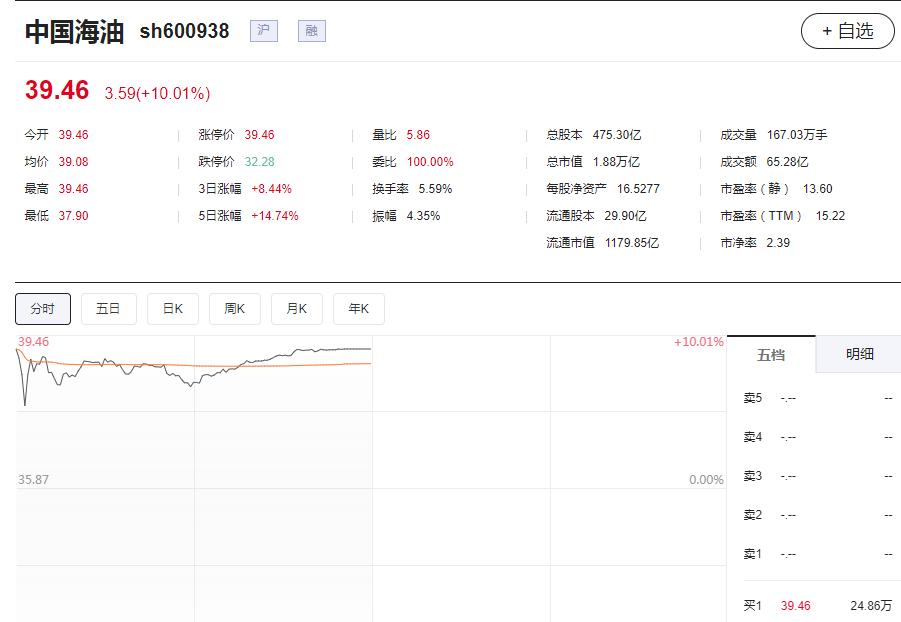Image resolution: width=901 pixels, height=622 pixels.
Task: Click the 卖3 row in order book
Action: coord(818,476)
